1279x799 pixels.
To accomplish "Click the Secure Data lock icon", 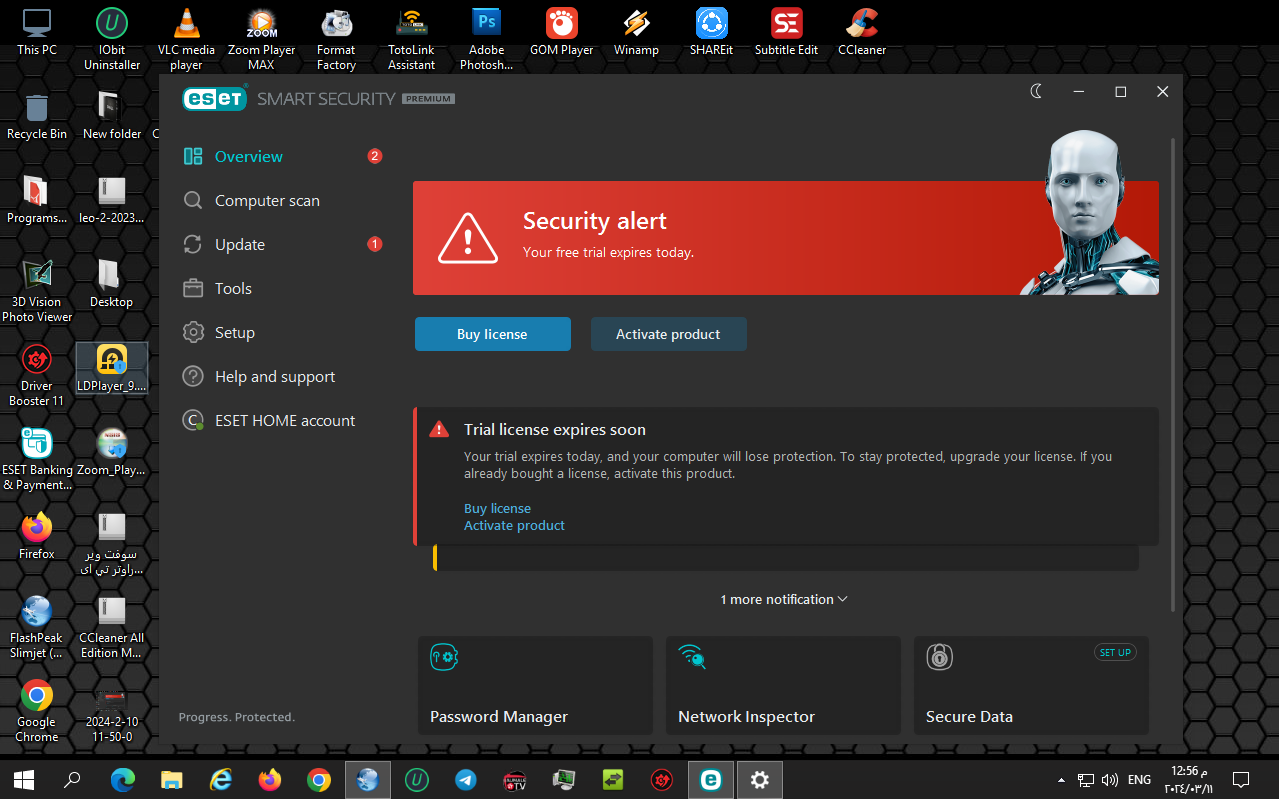I will coord(939,656).
